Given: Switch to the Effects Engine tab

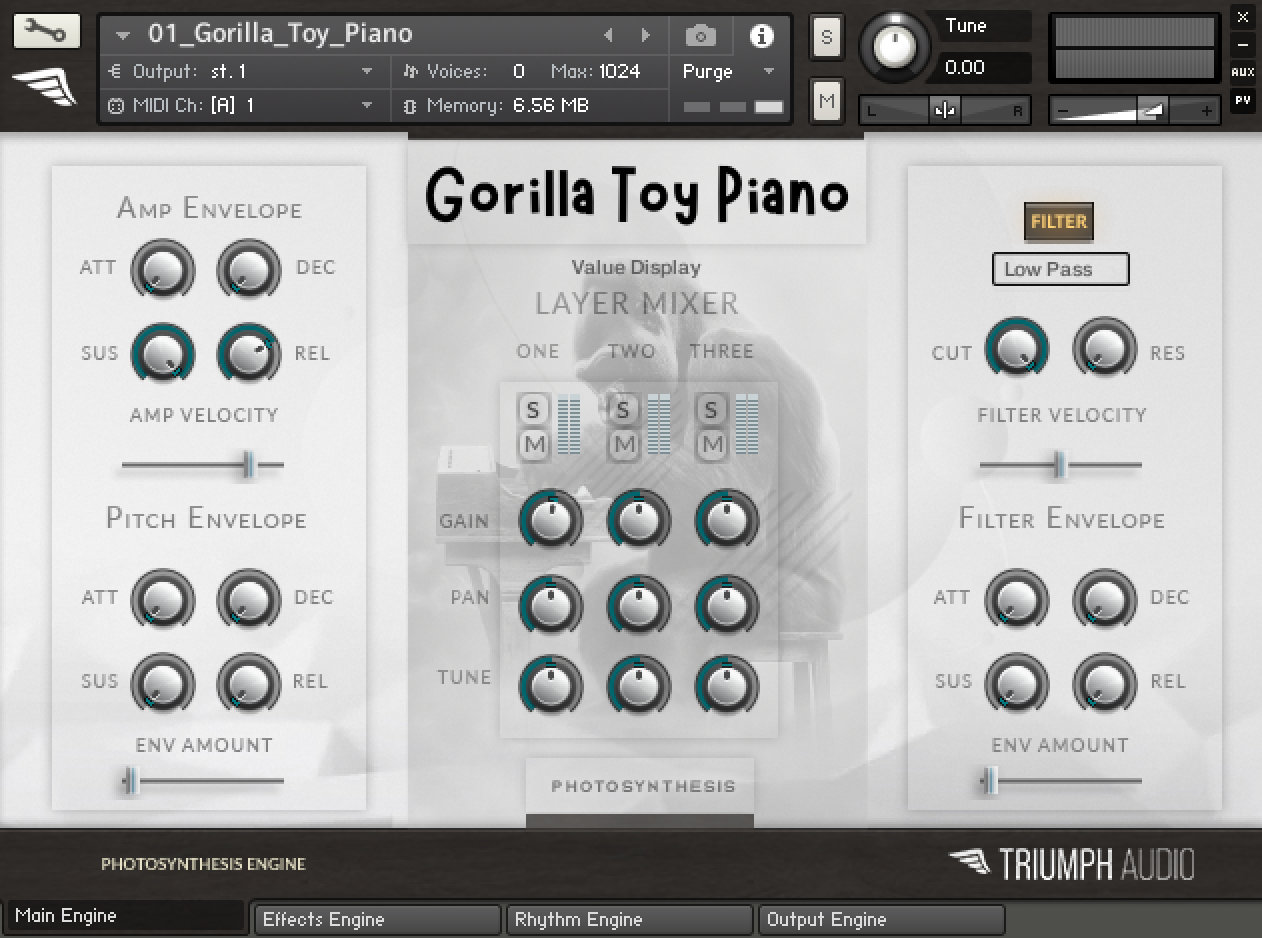Looking at the screenshot, I should click(x=377, y=919).
